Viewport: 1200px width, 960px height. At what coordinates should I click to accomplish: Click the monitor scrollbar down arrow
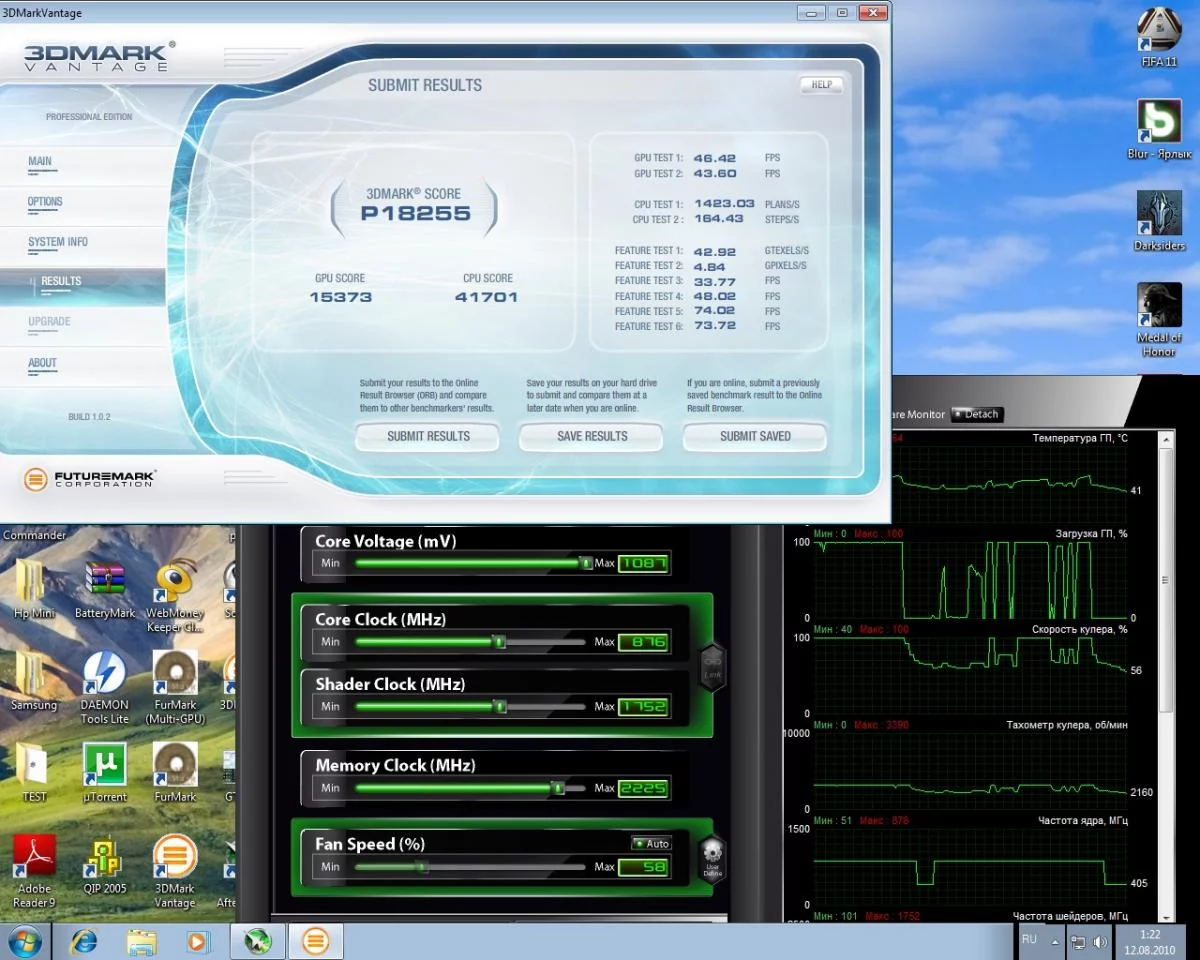[x=1166, y=915]
